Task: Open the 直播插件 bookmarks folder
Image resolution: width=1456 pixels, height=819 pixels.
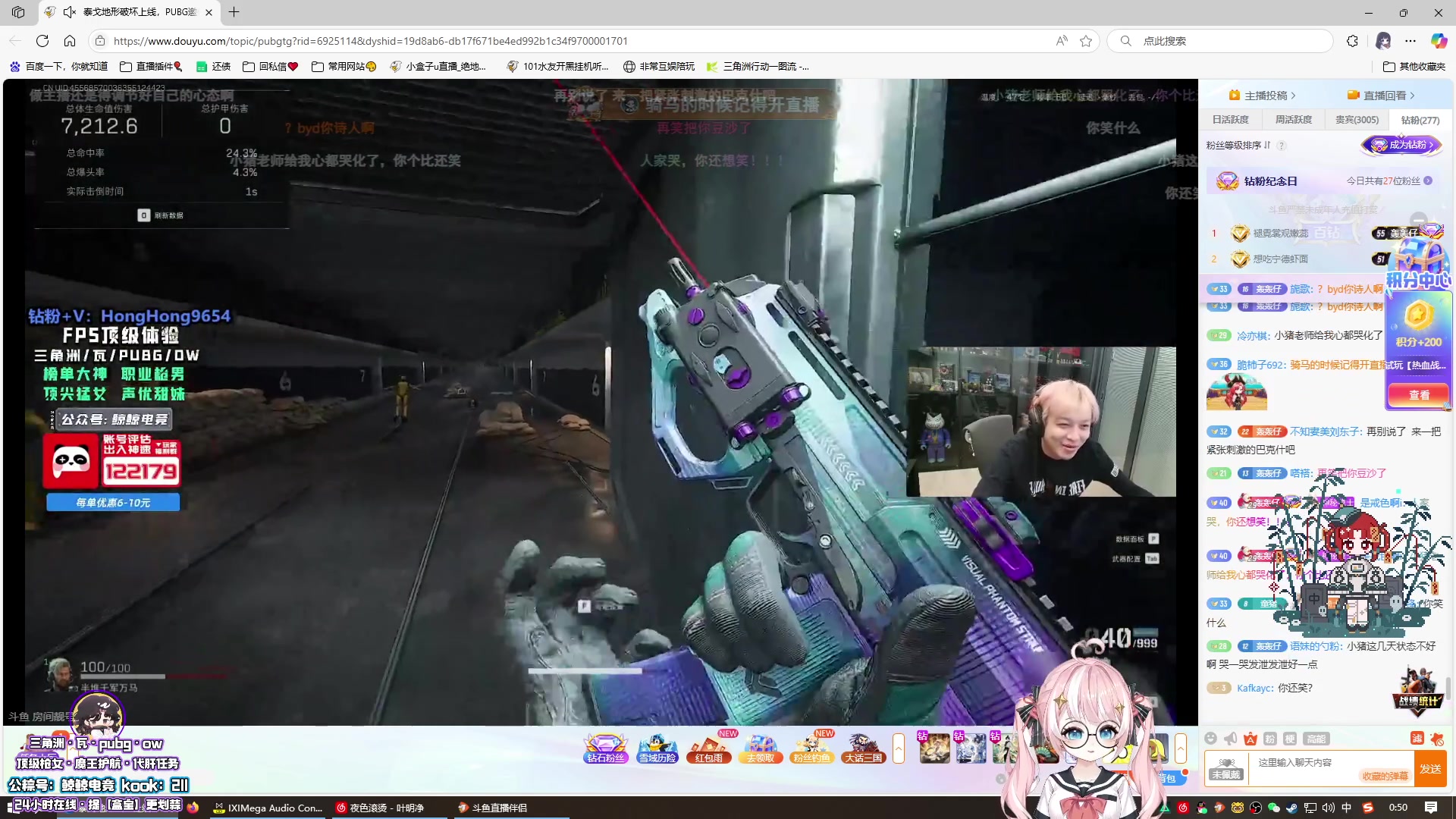Action: click(152, 67)
